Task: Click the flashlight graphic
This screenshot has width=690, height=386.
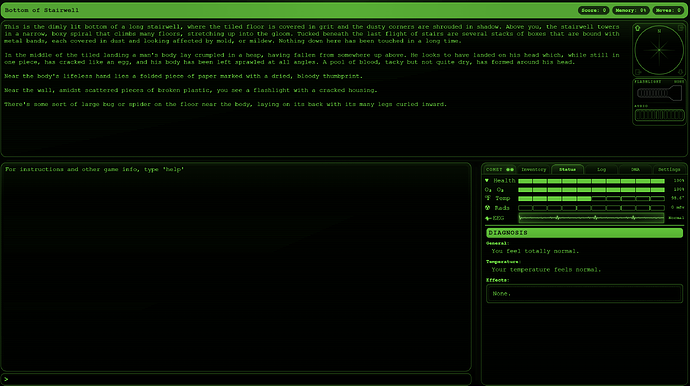Action: 659,93
